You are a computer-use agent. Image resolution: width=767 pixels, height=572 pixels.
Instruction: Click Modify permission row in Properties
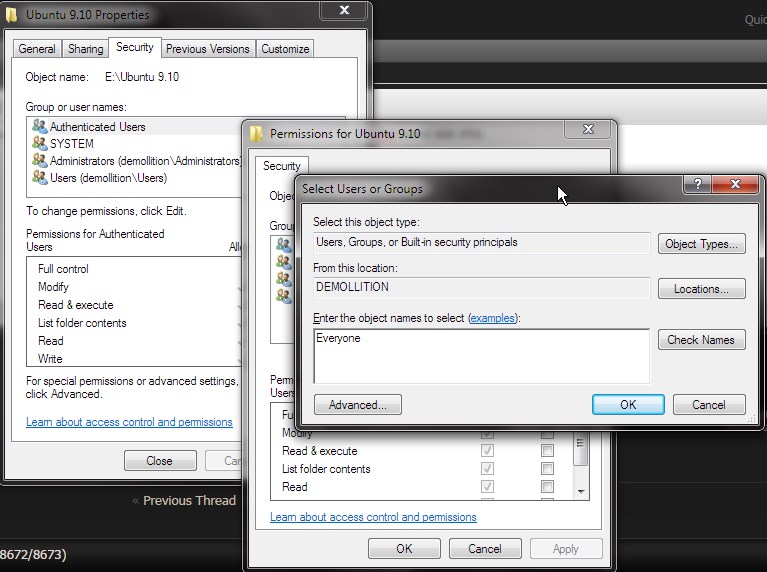[135, 287]
